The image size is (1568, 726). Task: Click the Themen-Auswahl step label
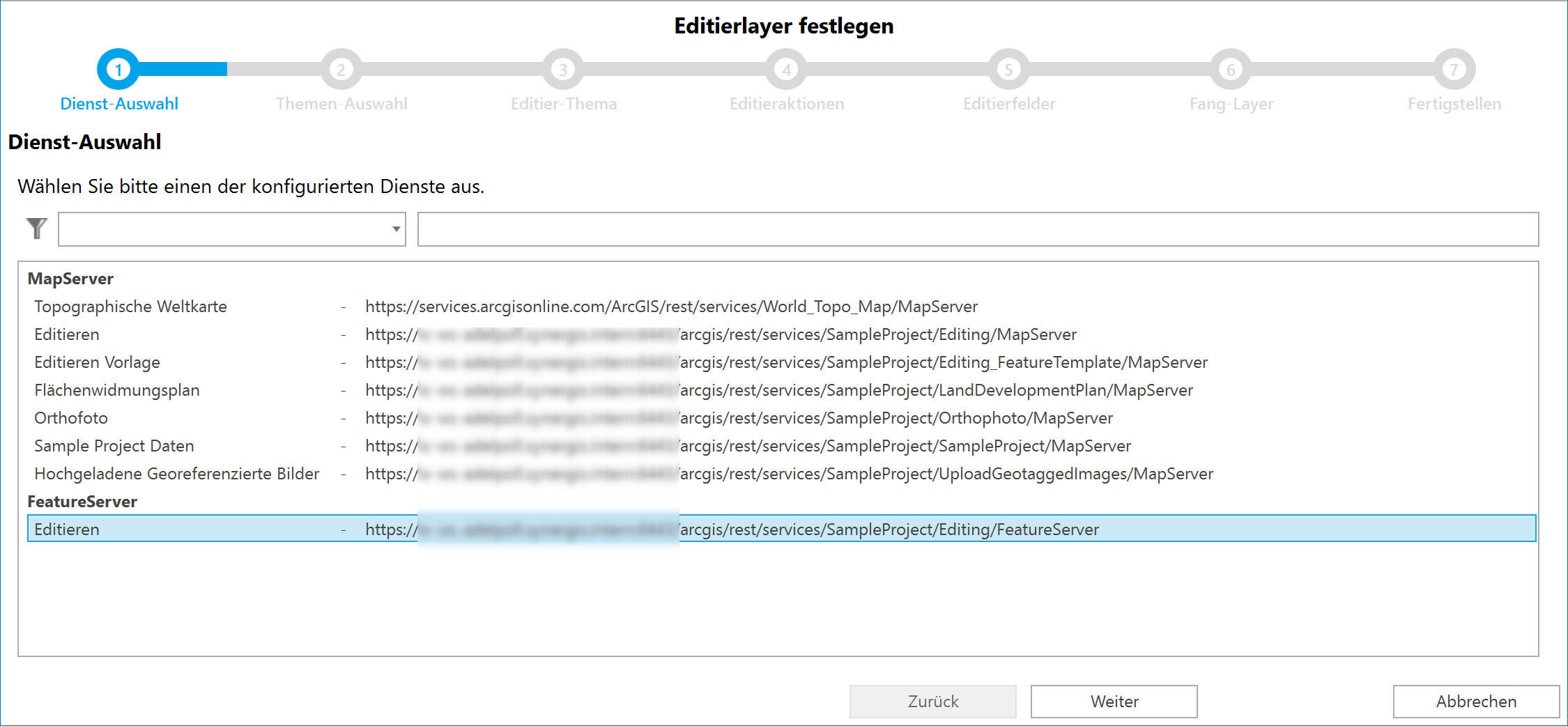pyautogui.click(x=341, y=103)
